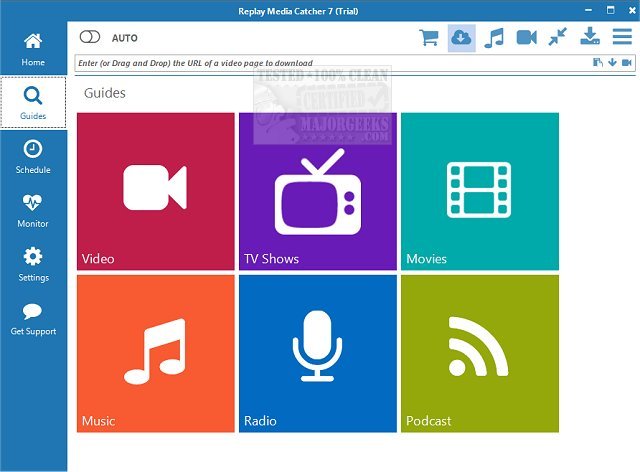
Task: Open the Movies guide tile
Action: coord(480,191)
